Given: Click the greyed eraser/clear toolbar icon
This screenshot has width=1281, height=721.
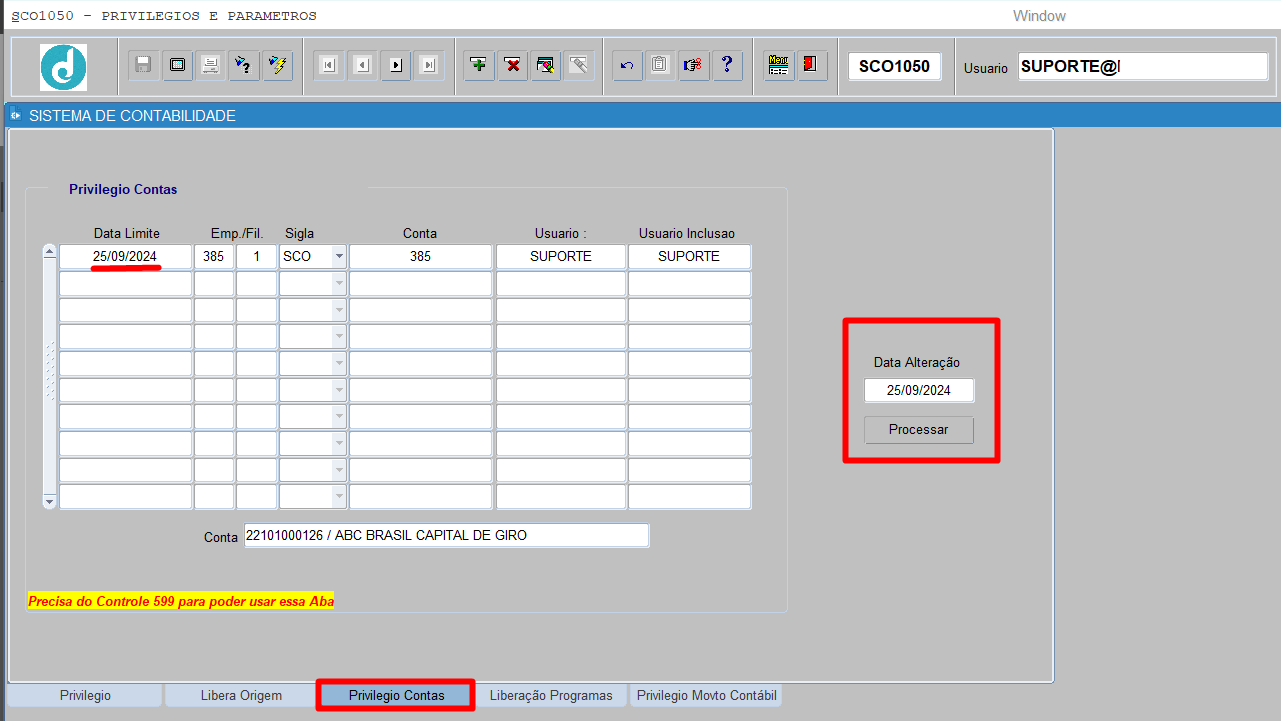Looking at the screenshot, I should [x=579, y=65].
